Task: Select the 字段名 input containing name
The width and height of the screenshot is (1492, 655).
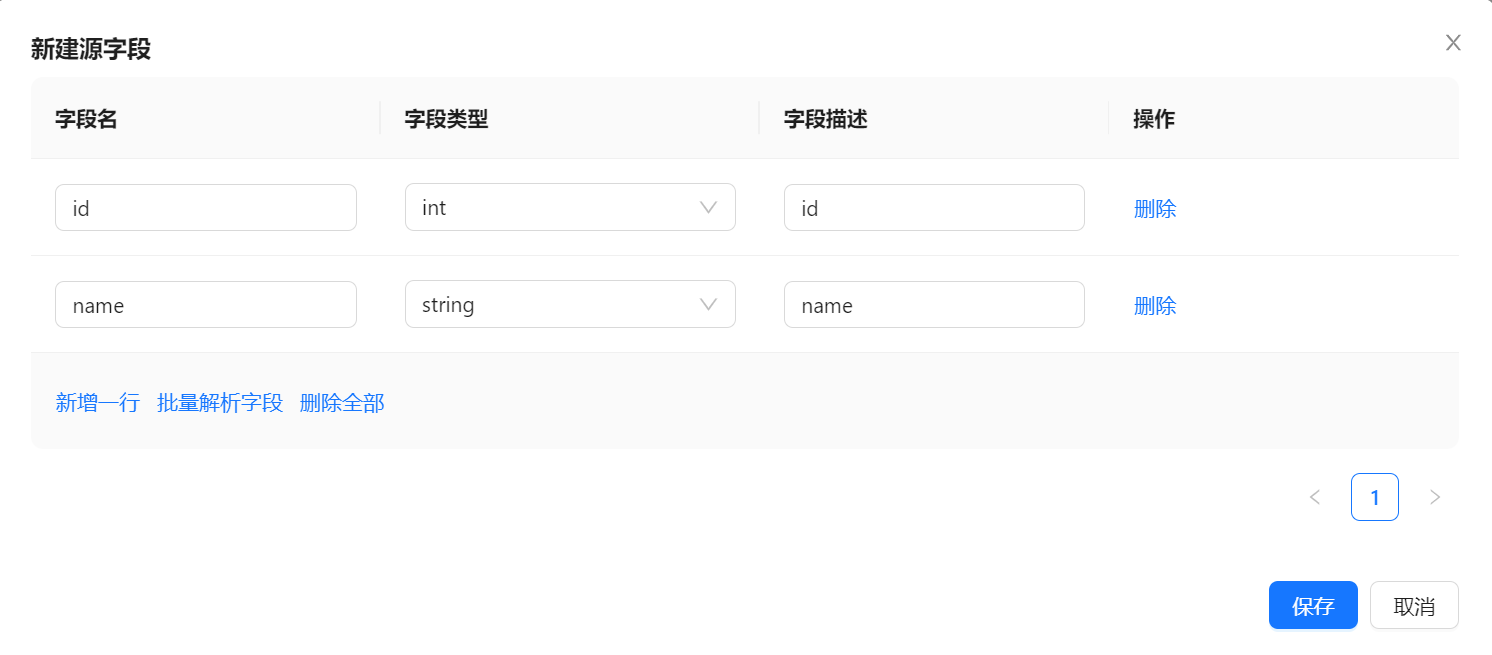Action: 206,305
